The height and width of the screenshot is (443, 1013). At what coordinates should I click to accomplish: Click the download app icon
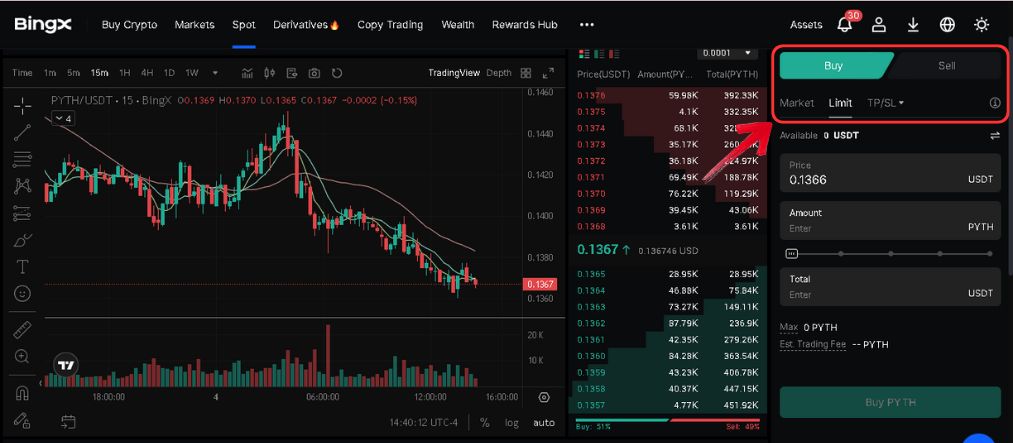(913, 25)
